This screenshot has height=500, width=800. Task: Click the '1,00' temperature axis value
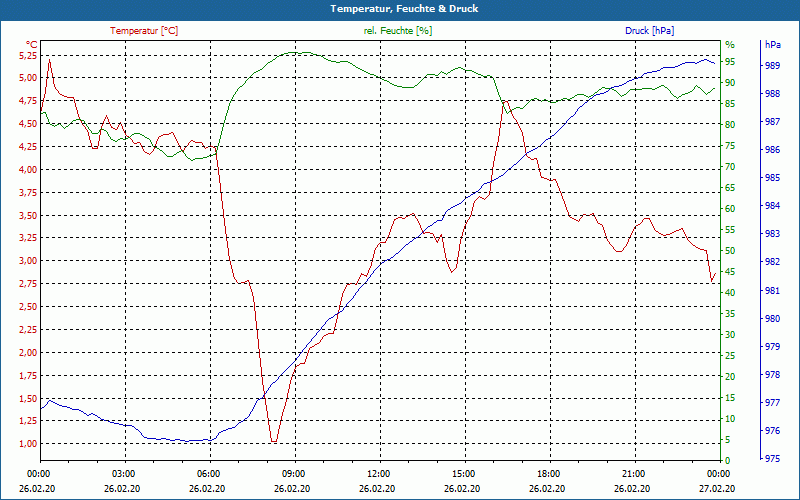[x=28, y=444]
